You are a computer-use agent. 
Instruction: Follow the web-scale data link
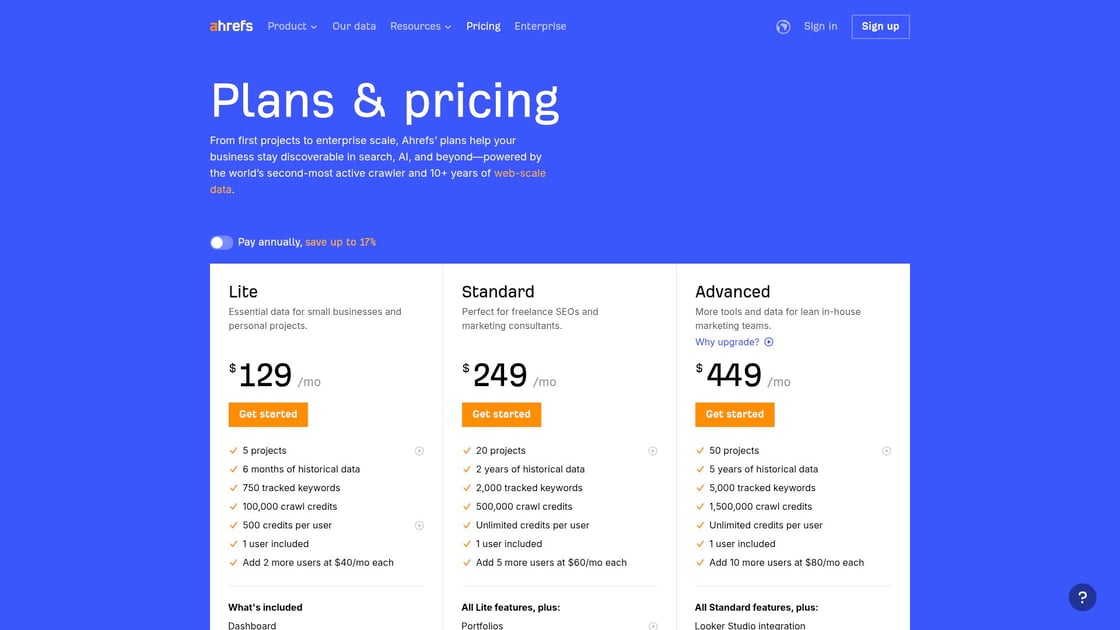pyautogui.click(x=519, y=173)
